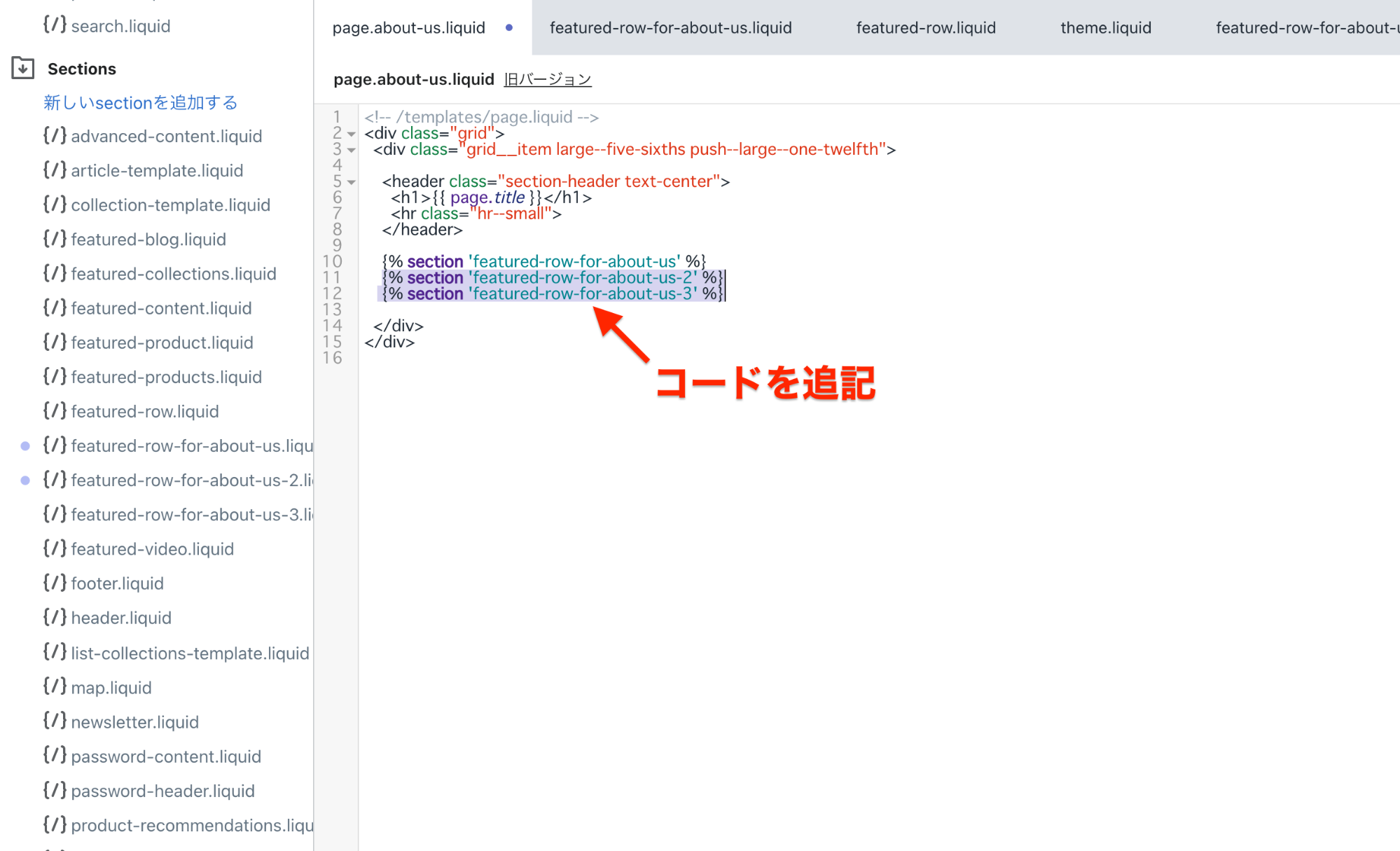The height and width of the screenshot is (851, 1400).
Task: Collapse the header fold arrow on line 5
Action: click(352, 182)
